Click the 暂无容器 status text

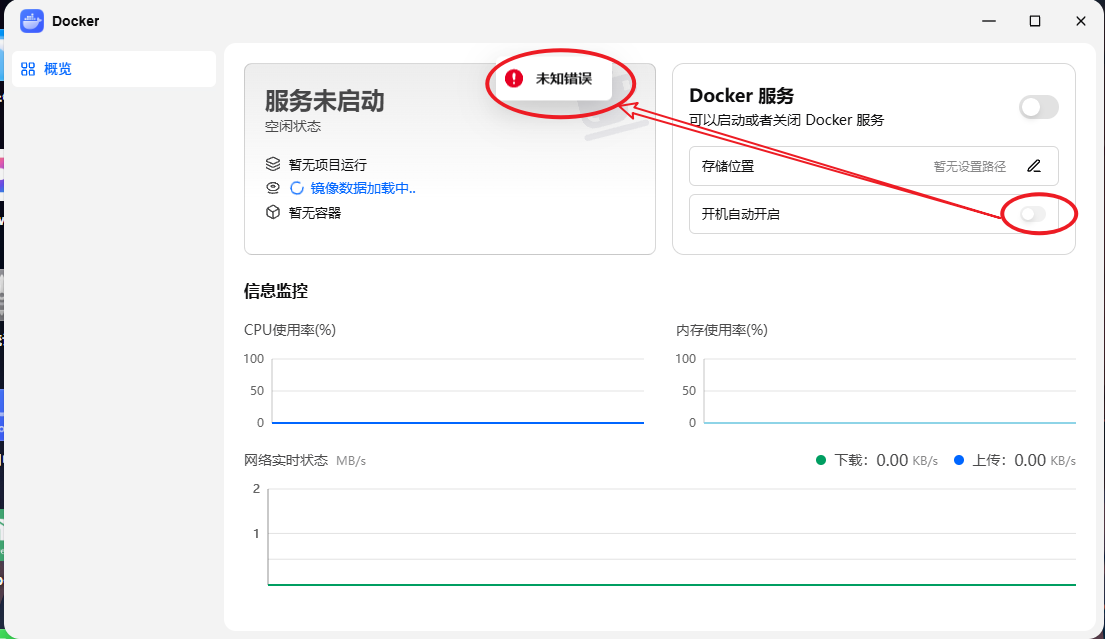point(314,213)
